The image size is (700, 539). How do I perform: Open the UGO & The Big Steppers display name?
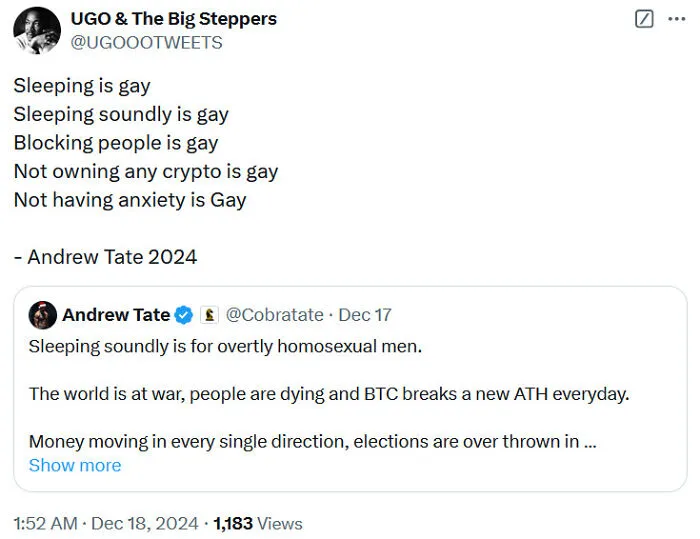click(x=174, y=19)
